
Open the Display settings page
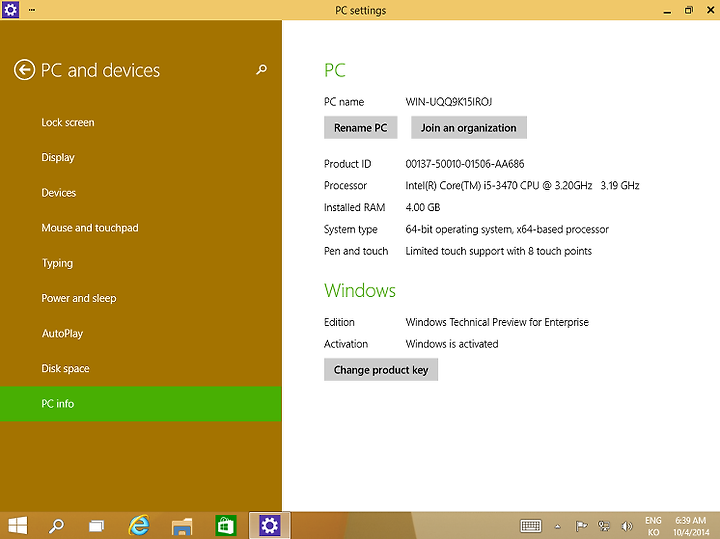pos(58,157)
